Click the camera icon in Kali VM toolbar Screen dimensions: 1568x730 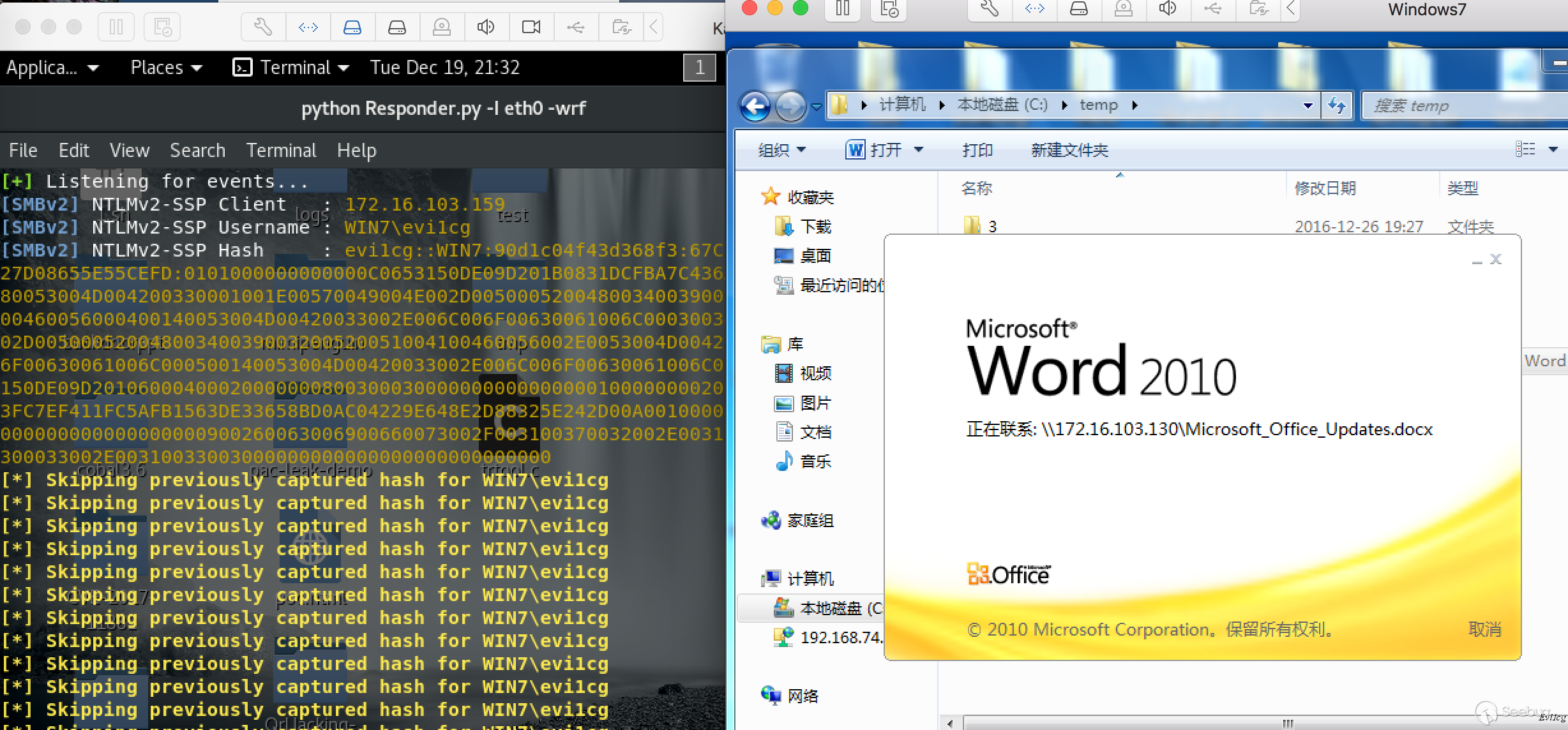531,27
